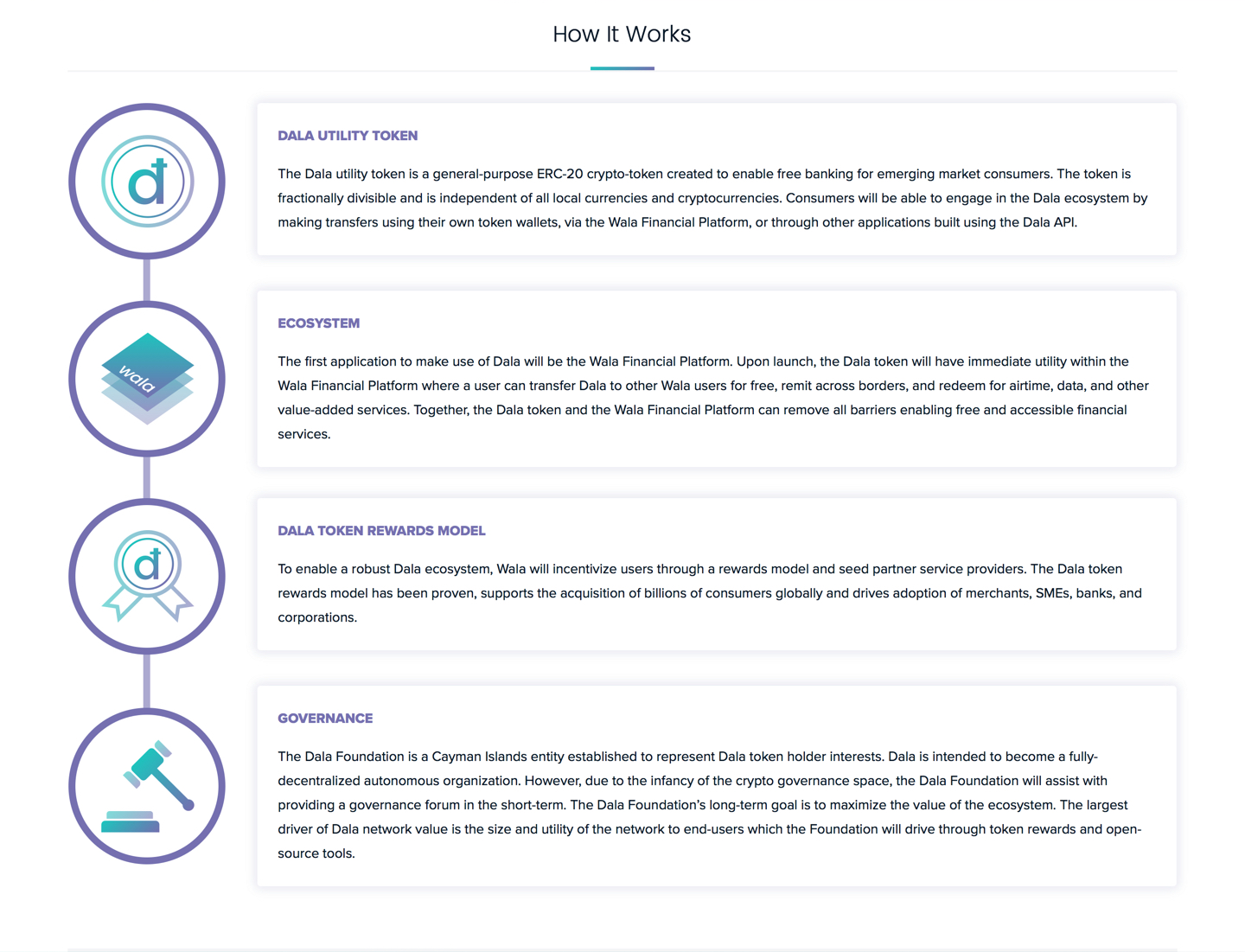Click the connector line between token and Wala icons
The image size is (1245, 952).
pos(147,280)
